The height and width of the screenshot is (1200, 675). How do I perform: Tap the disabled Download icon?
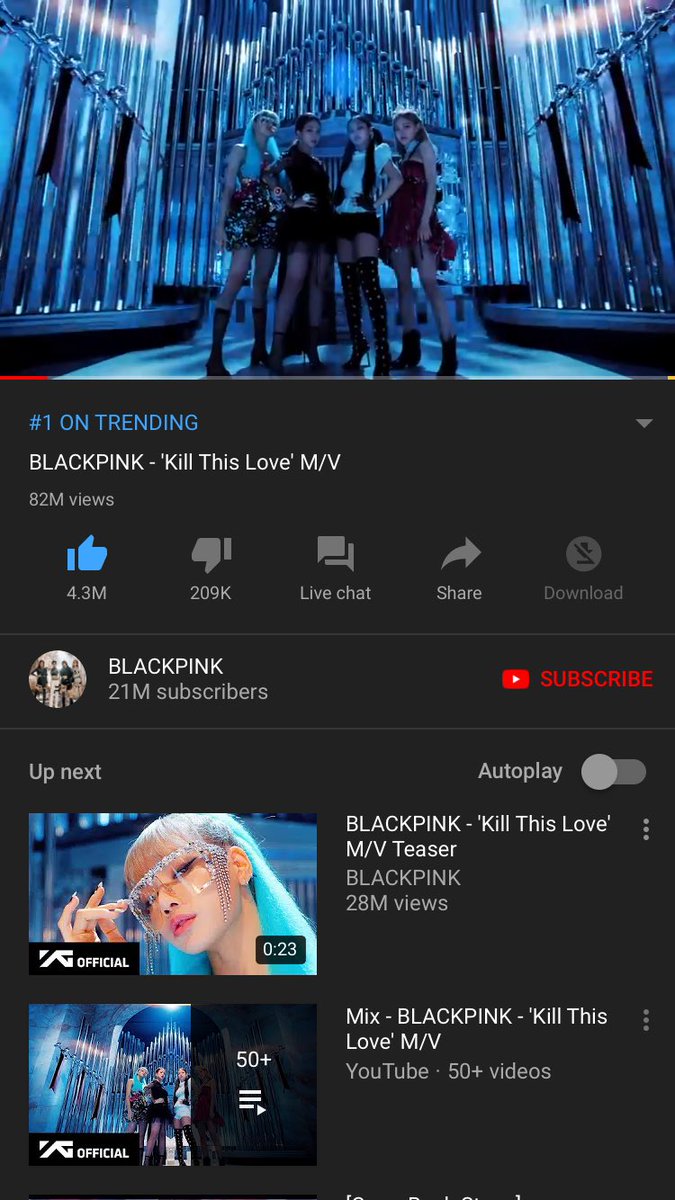point(583,554)
